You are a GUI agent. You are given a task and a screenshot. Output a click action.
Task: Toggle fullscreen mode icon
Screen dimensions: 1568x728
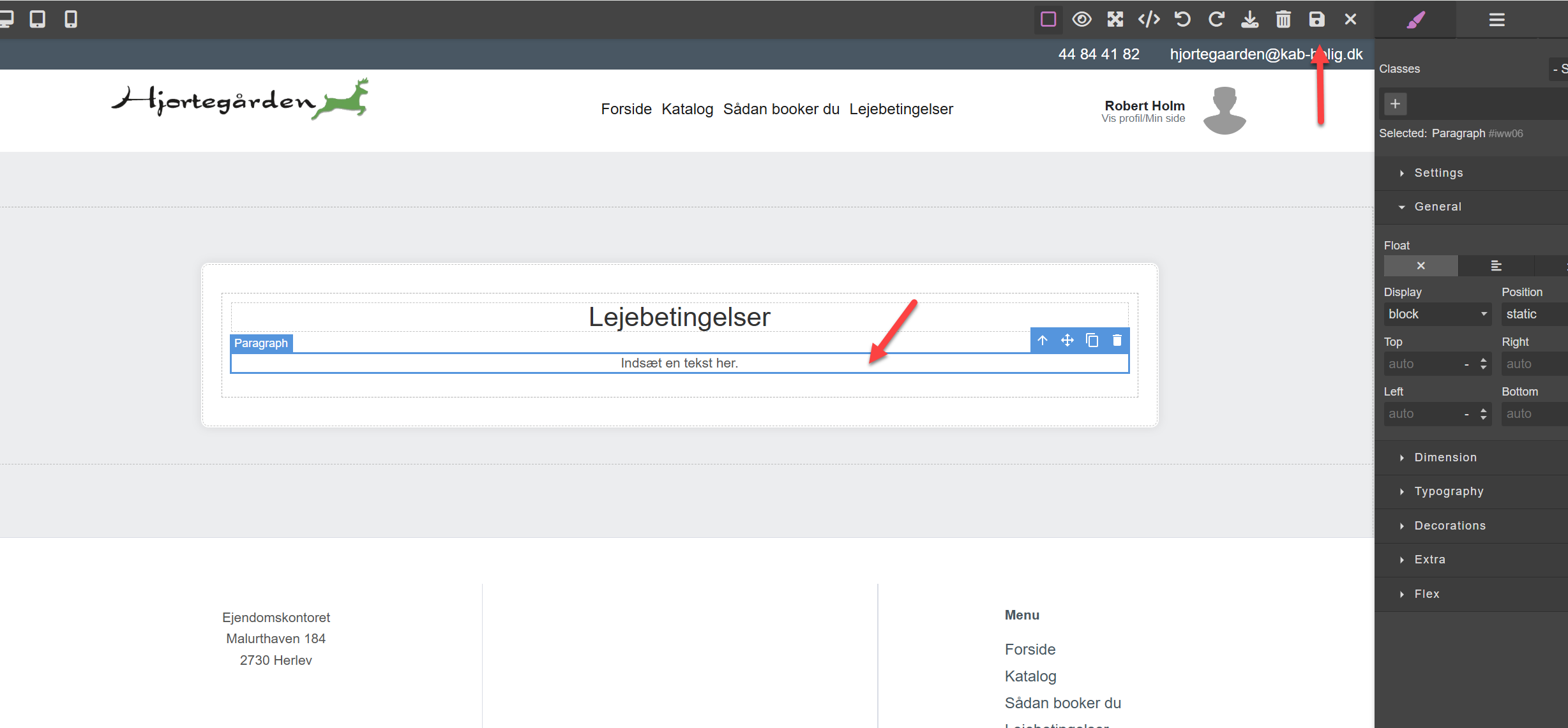click(x=1115, y=19)
